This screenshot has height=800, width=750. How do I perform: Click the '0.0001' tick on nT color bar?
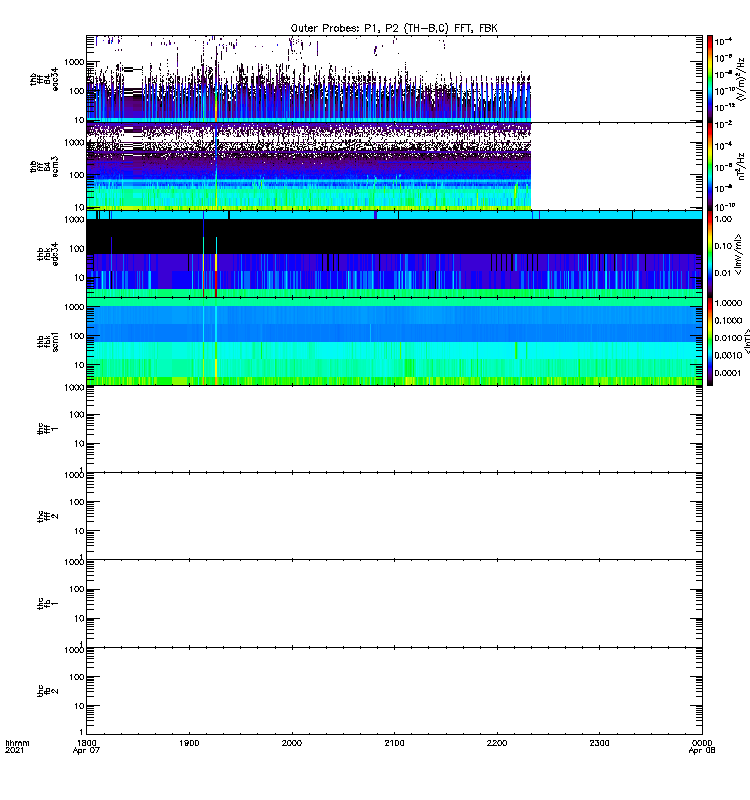[x=728, y=373]
